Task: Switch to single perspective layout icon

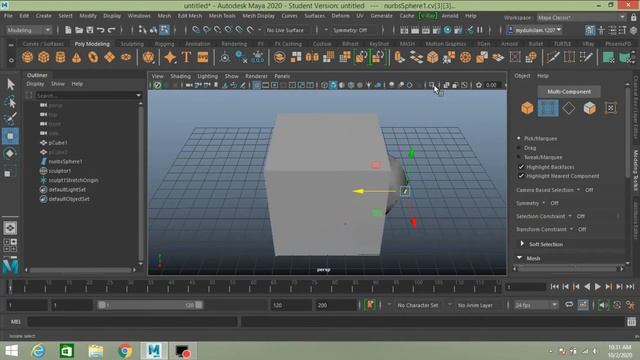Action: pyautogui.click(x=10, y=228)
